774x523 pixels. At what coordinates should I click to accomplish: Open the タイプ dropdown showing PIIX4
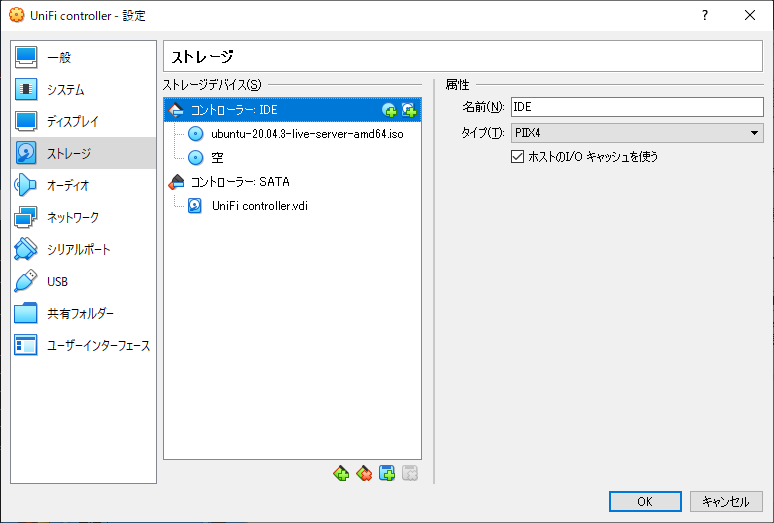[637, 133]
